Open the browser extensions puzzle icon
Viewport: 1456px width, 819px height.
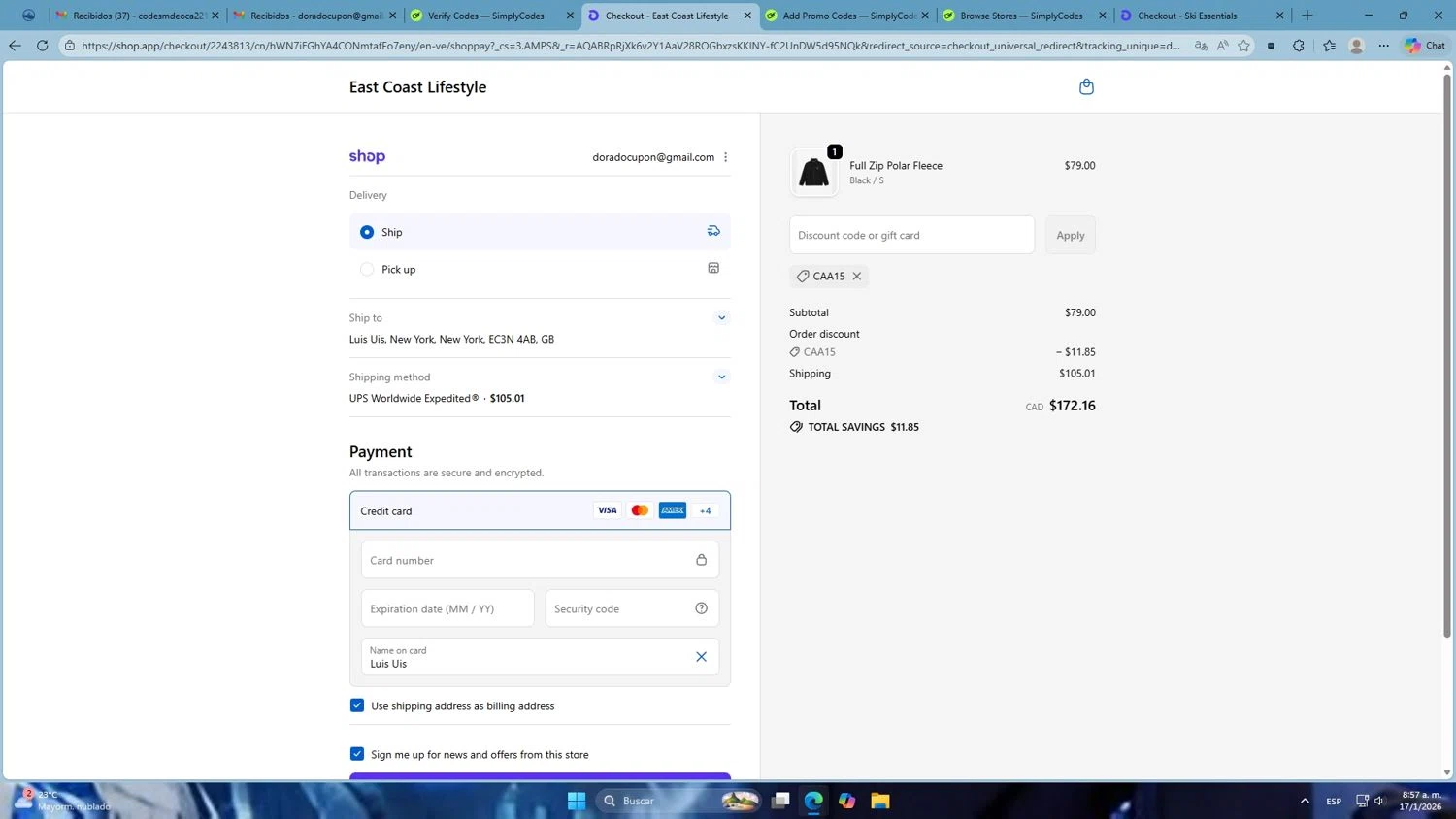[1299, 46]
